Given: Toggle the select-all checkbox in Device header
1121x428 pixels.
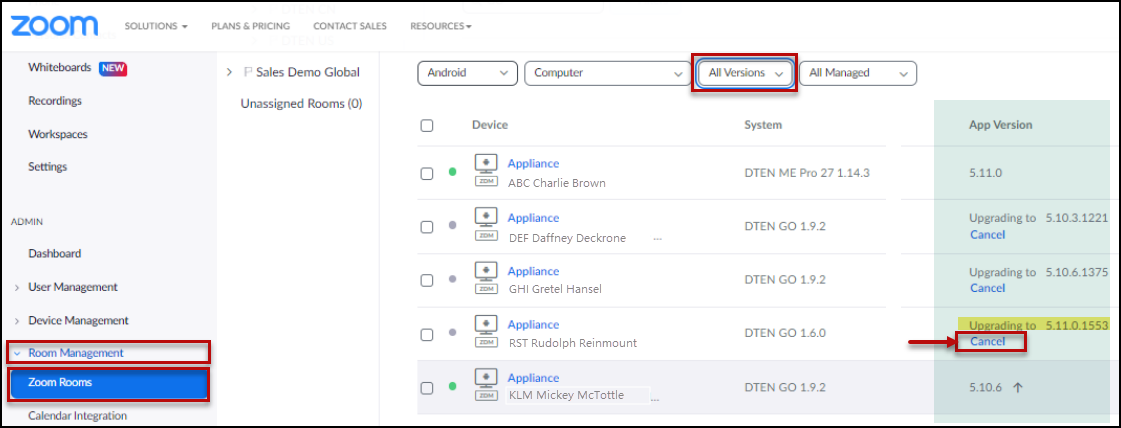Looking at the screenshot, I should point(427,126).
